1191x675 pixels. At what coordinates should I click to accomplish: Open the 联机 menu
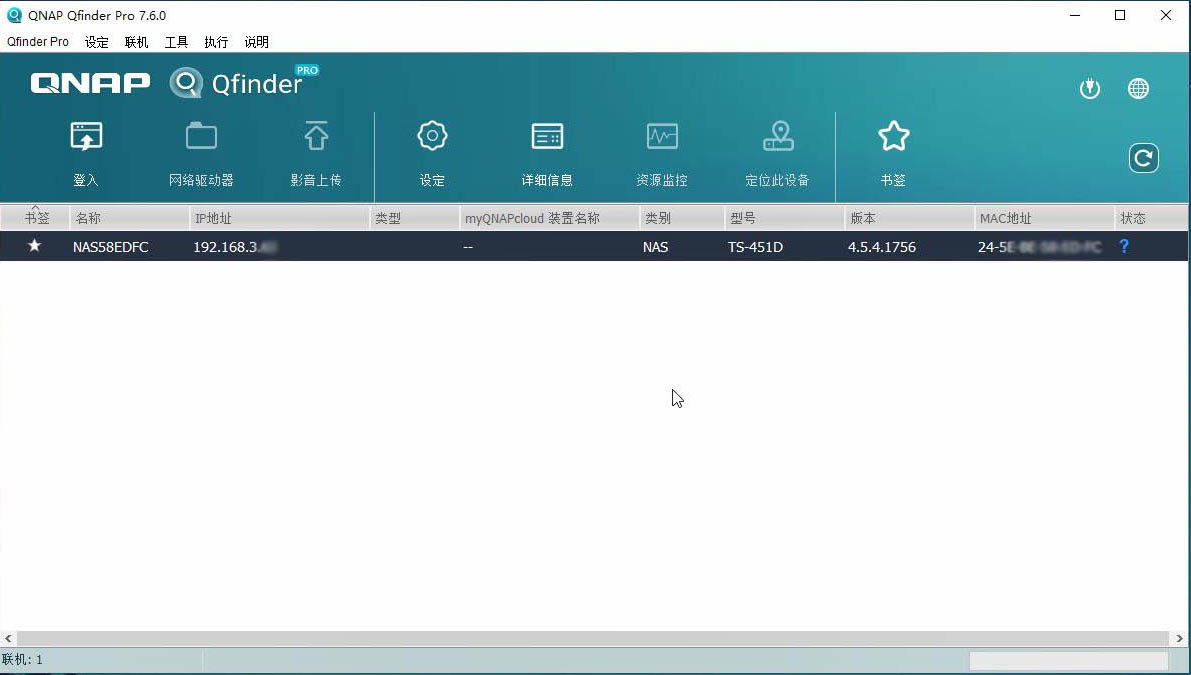[137, 42]
